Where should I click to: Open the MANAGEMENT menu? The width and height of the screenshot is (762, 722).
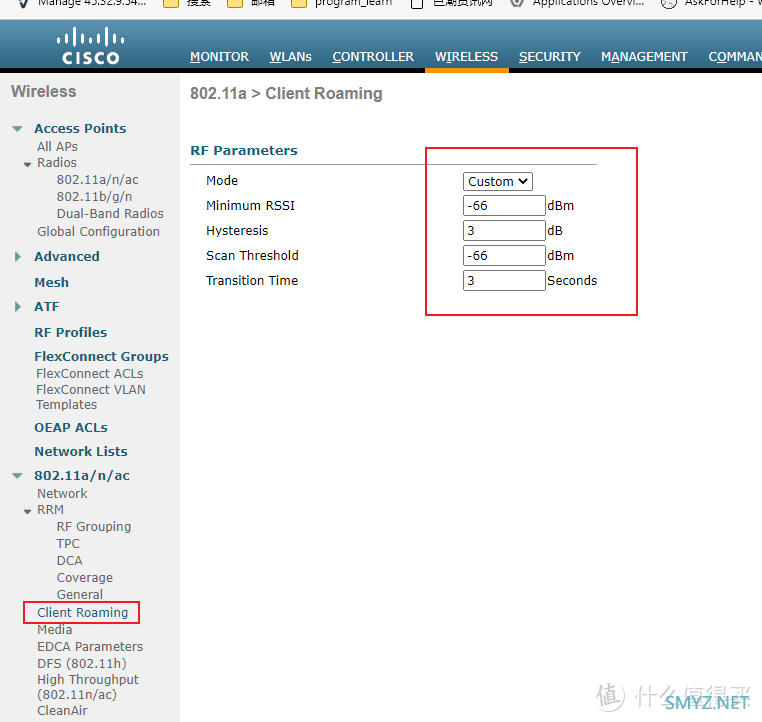(644, 57)
